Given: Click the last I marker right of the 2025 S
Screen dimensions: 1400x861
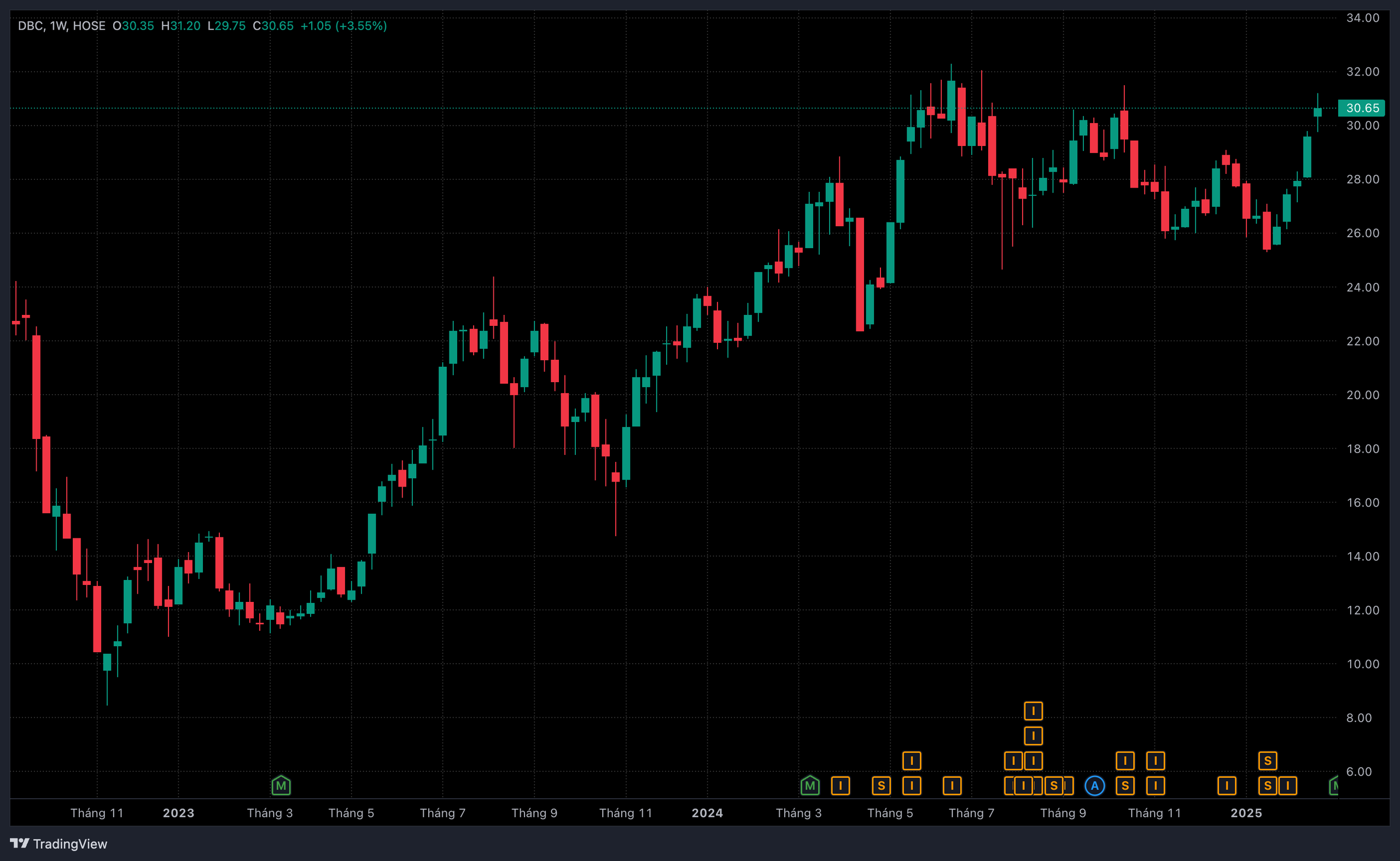Looking at the screenshot, I should point(1287,786).
